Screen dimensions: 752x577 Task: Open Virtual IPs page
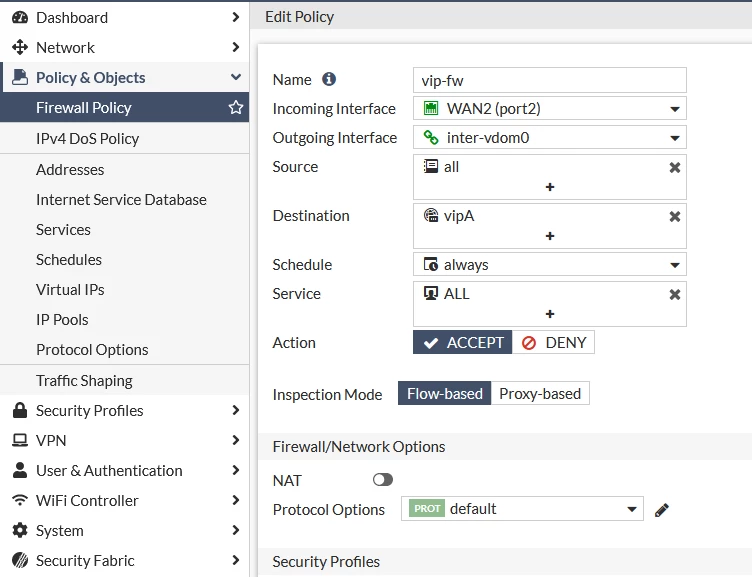(124, 290)
